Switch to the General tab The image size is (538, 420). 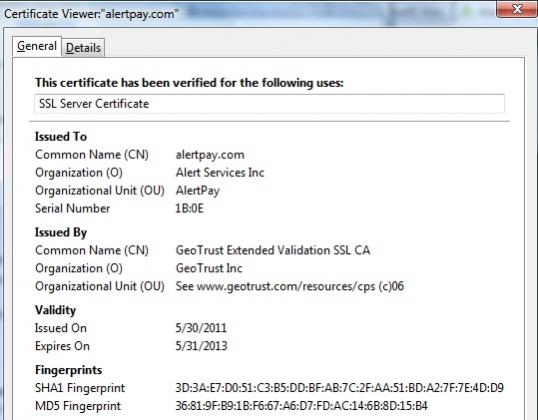click(37, 46)
